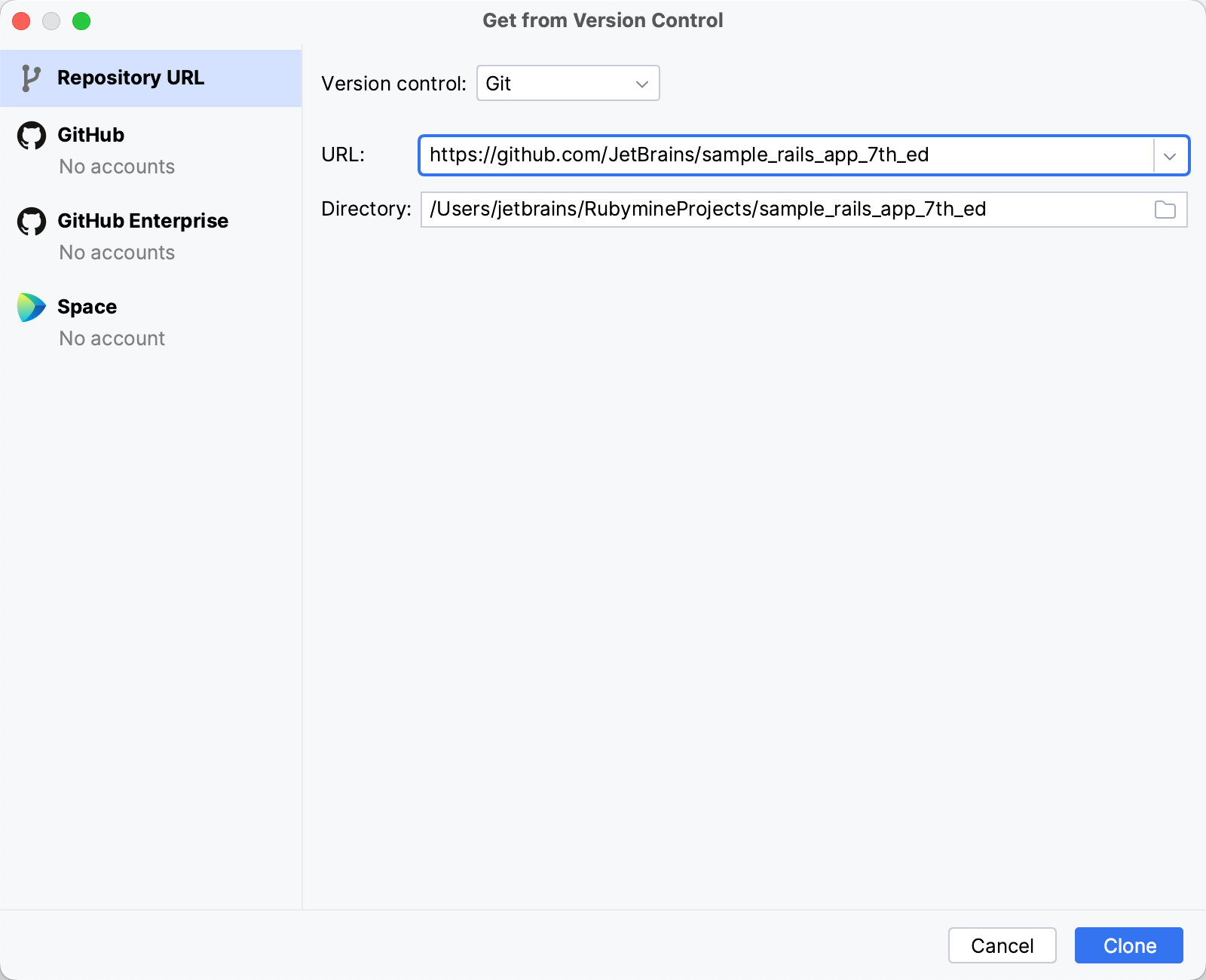
Task: Click the GitHub octocat icon
Action: point(32,135)
